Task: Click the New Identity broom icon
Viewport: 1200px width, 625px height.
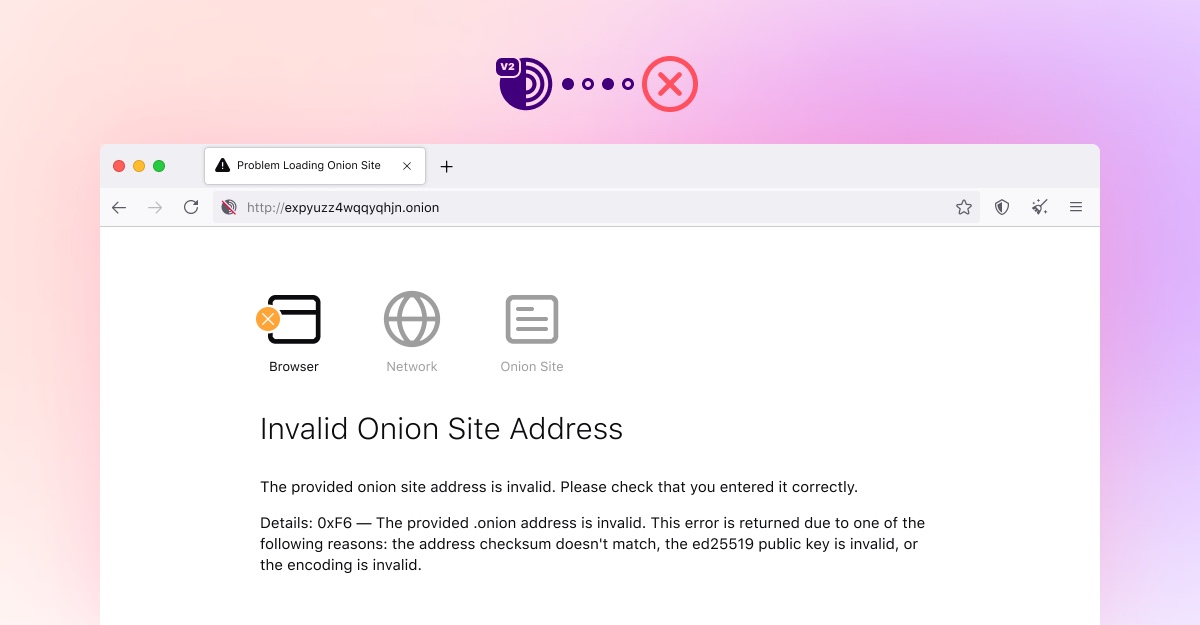Action: [1040, 207]
